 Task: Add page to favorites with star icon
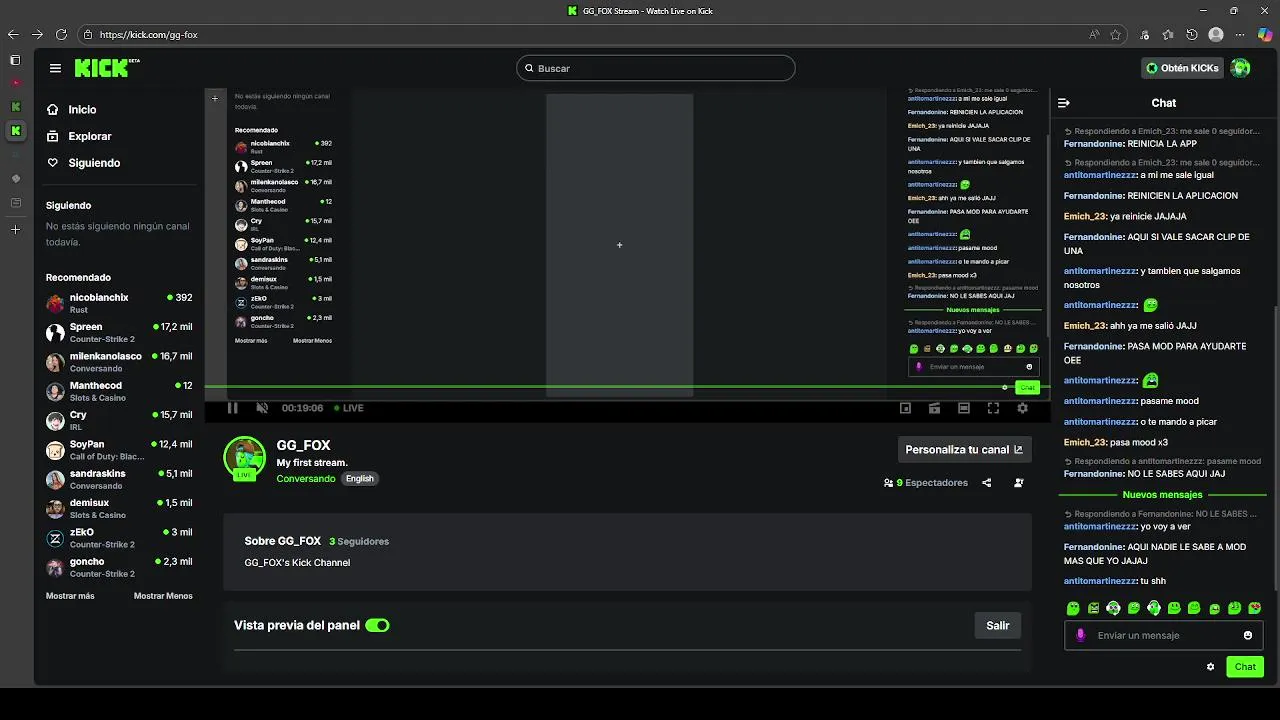(x=1116, y=34)
